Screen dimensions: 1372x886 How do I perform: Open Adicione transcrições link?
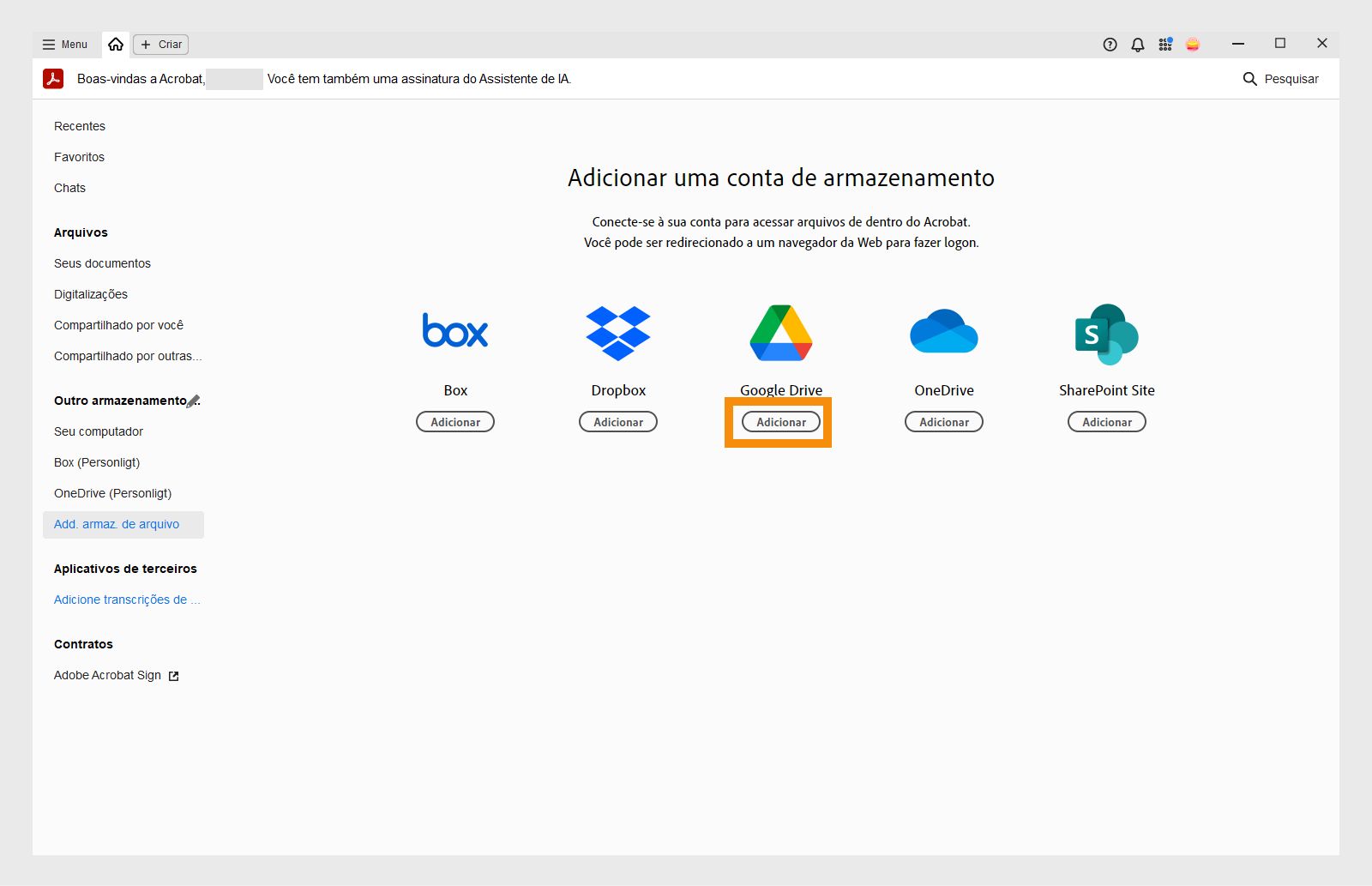pyautogui.click(x=126, y=600)
